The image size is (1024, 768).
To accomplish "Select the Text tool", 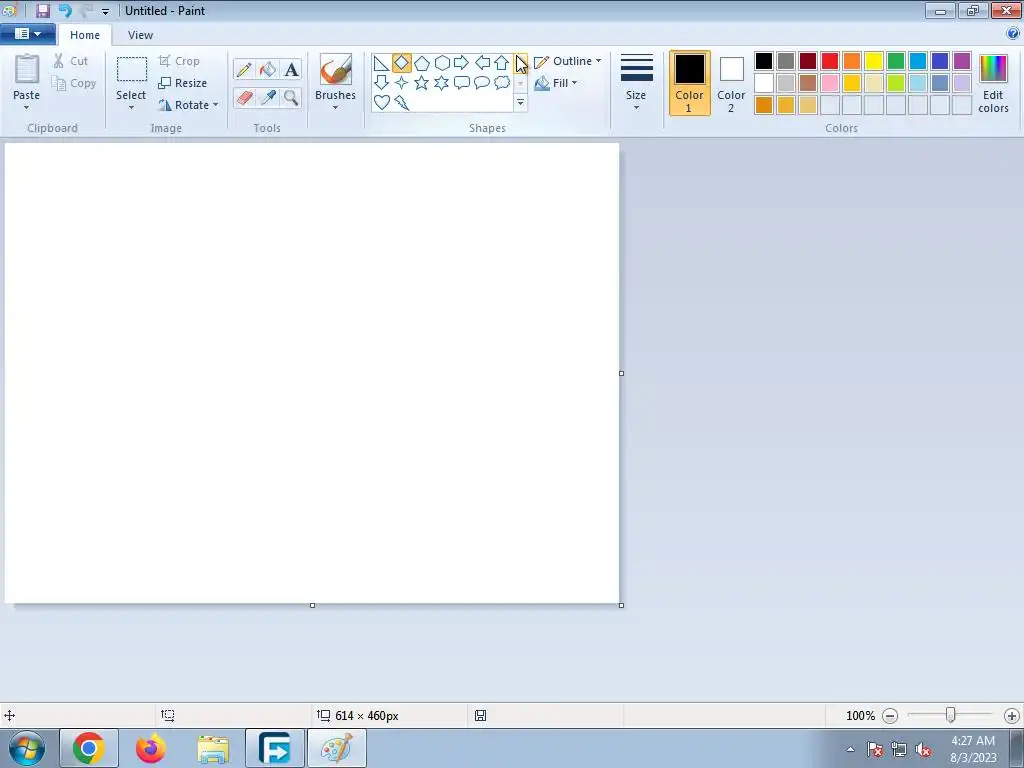I will tap(291, 69).
